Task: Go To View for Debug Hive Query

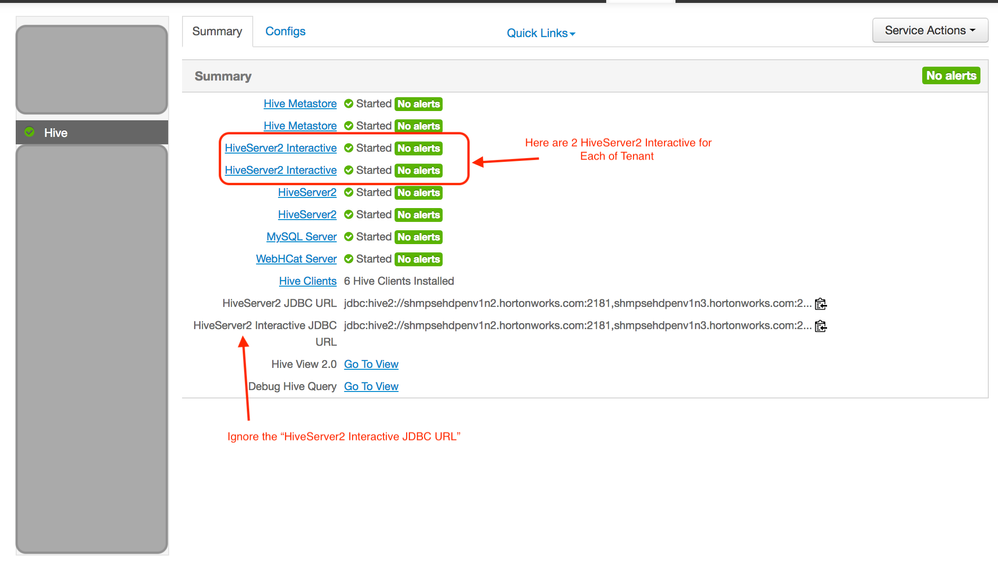Action: pyautogui.click(x=371, y=386)
